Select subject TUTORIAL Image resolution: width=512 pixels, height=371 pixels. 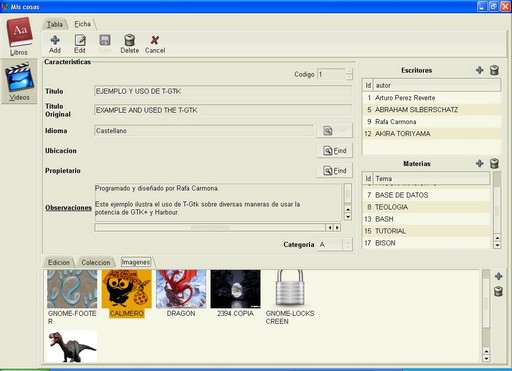click(x=426, y=231)
